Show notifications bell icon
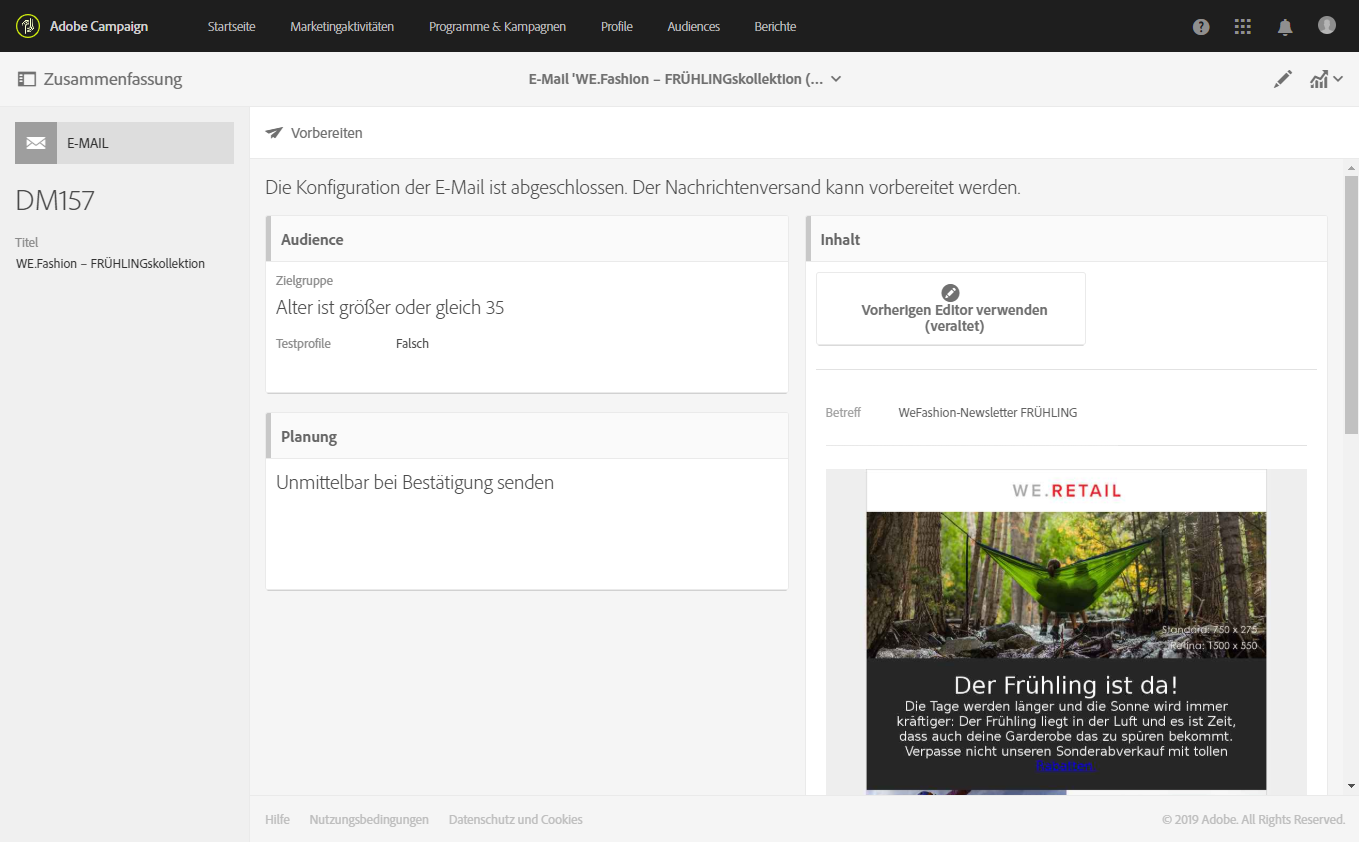The height and width of the screenshot is (842, 1359). click(x=1285, y=27)
